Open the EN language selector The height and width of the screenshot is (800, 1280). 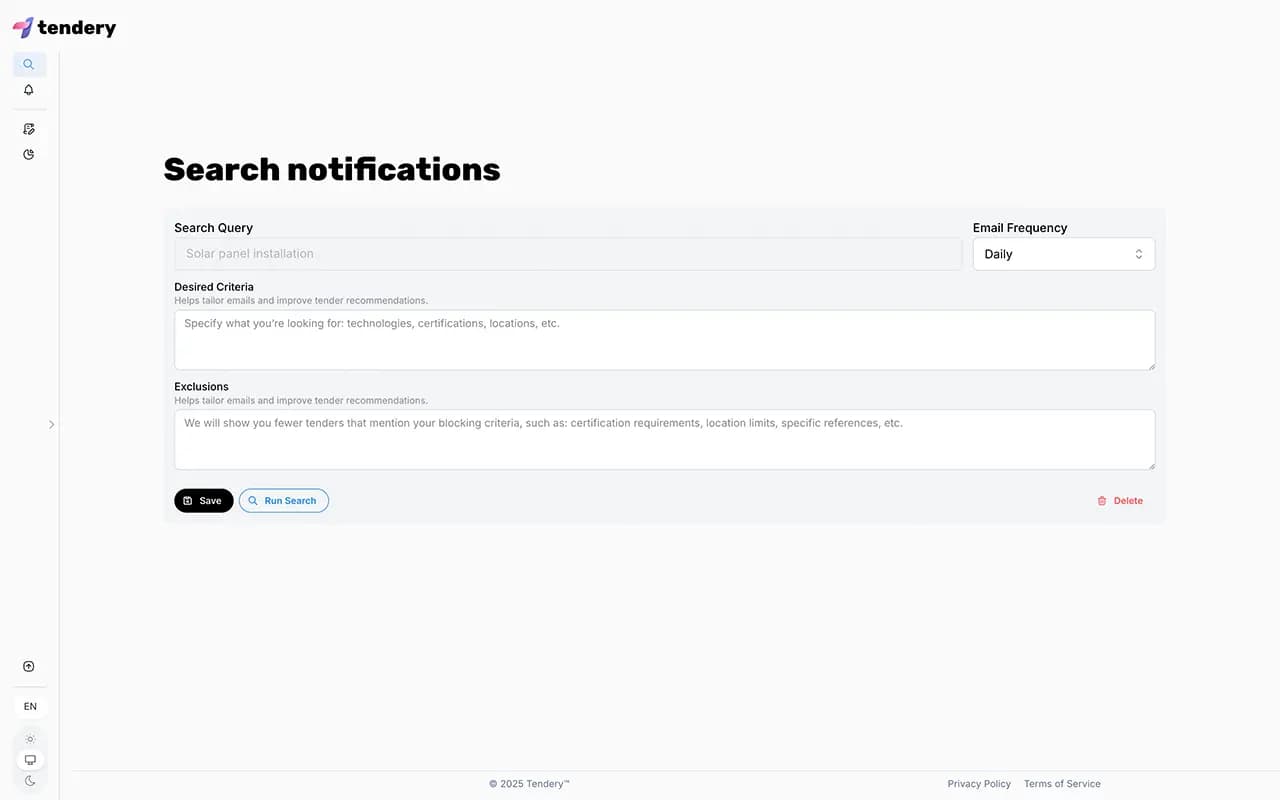29,706
